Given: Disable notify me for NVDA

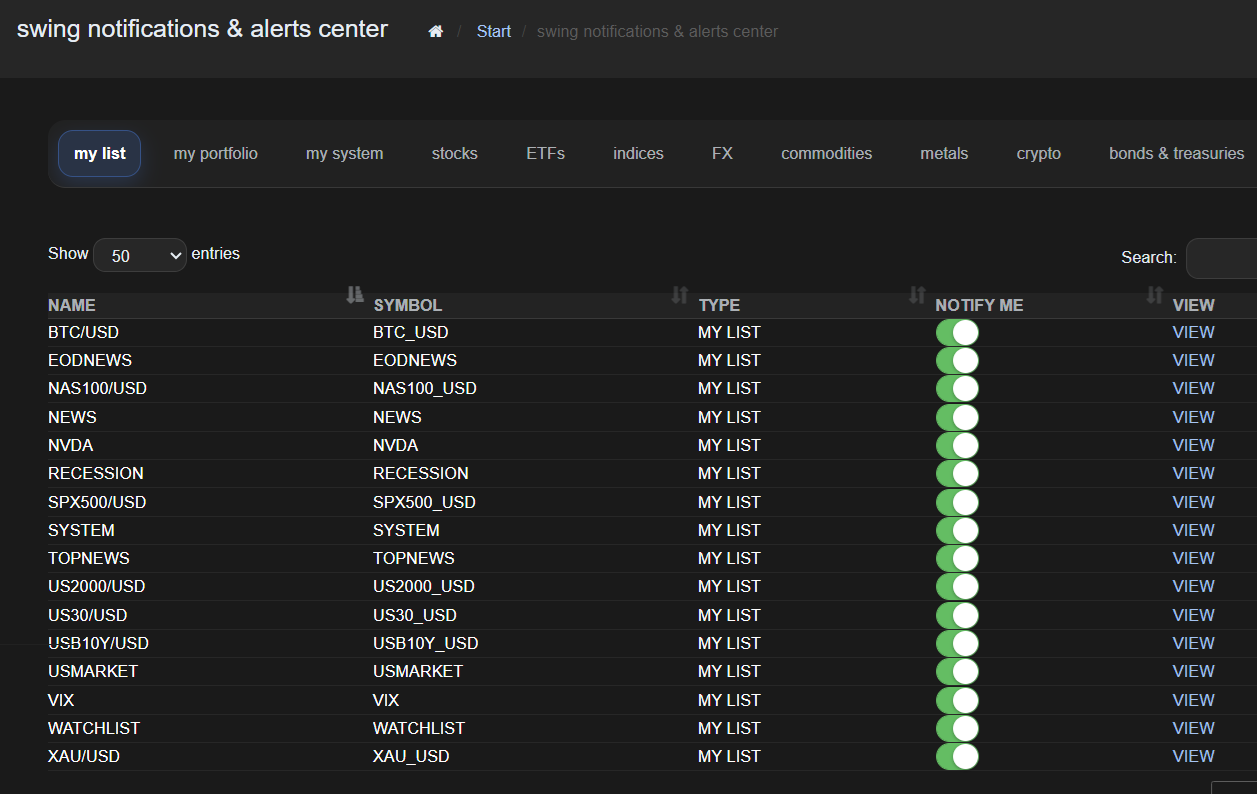Looking at the screenshot, I should click(957, 445).
